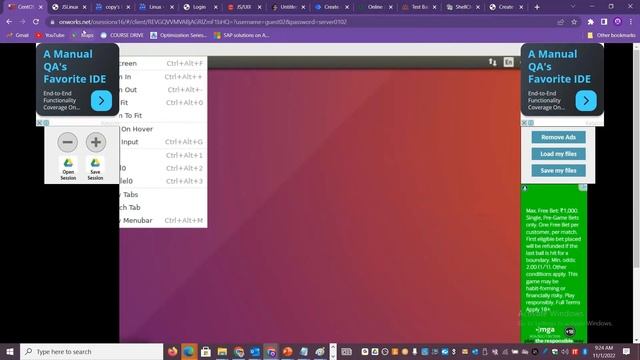Click the onworks.net address bar
Image resolution: width=640 pixels, height=360 pixels.
[302, 22]
